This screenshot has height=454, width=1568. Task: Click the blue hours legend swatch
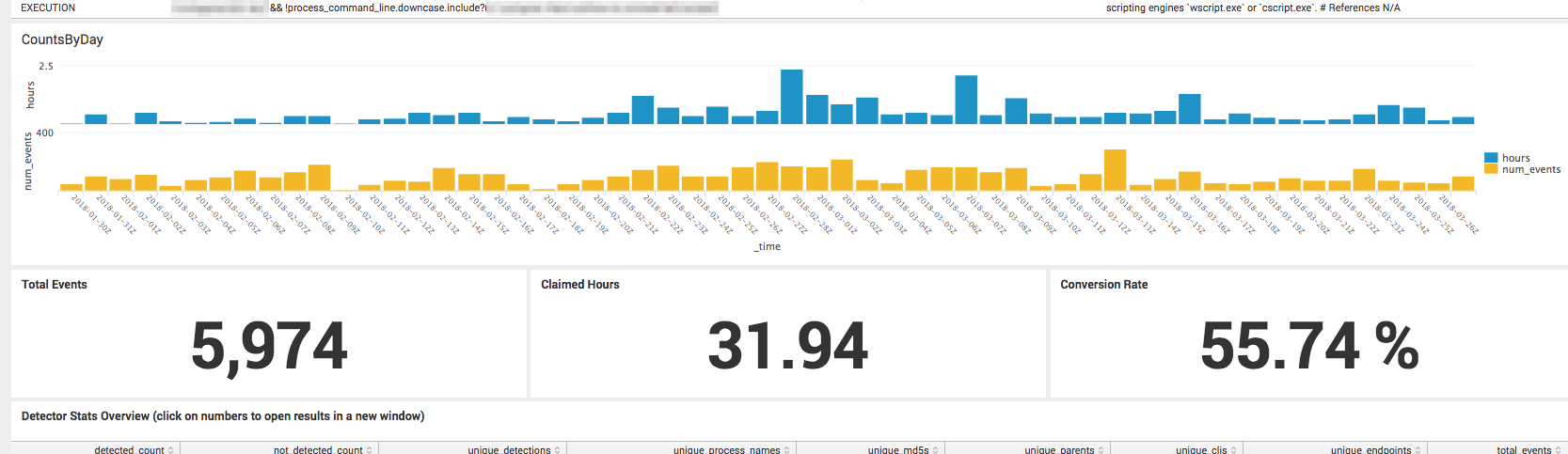(x=1491, y=158)
